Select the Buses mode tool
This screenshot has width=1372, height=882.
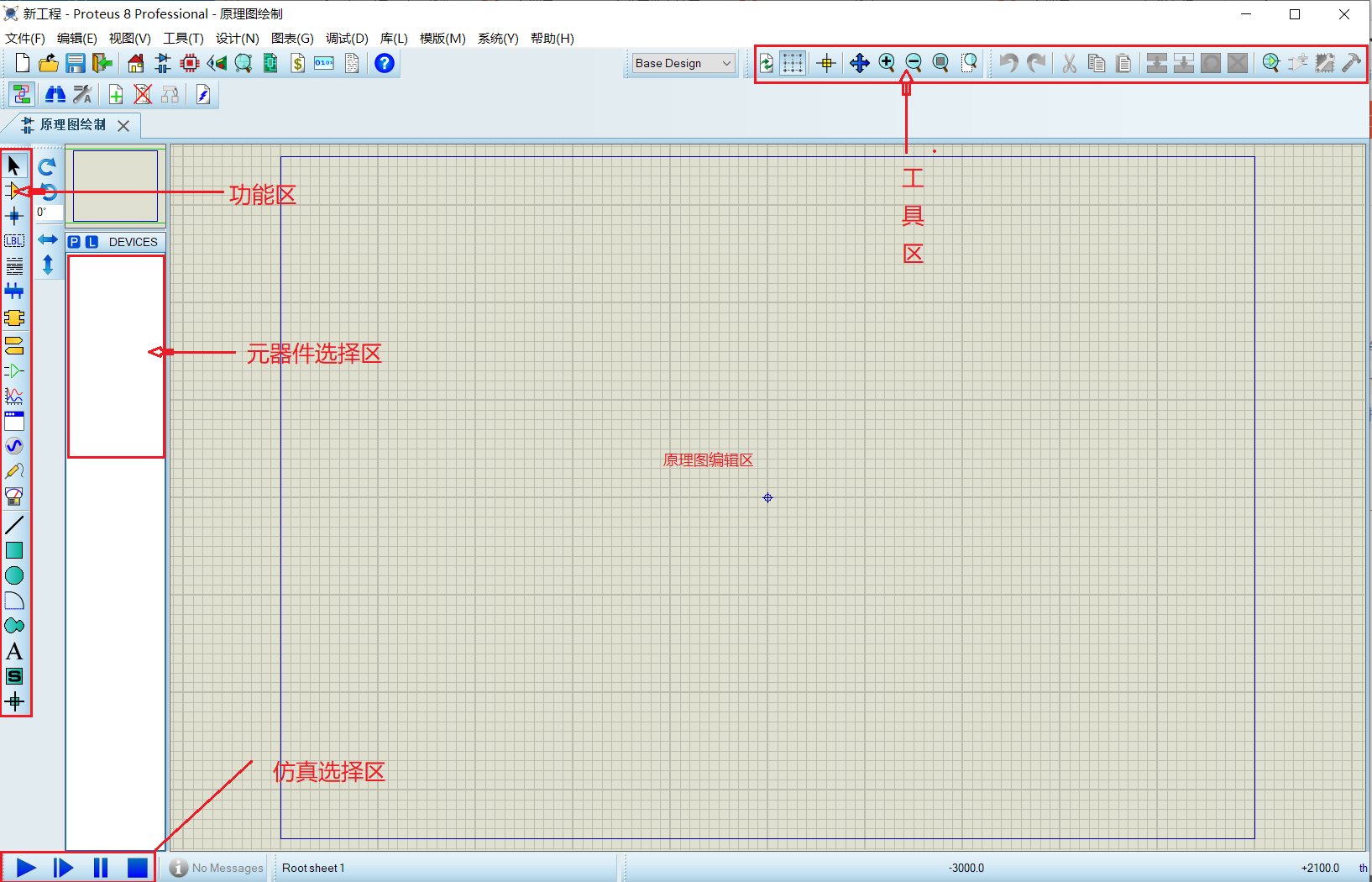(14, 291)
